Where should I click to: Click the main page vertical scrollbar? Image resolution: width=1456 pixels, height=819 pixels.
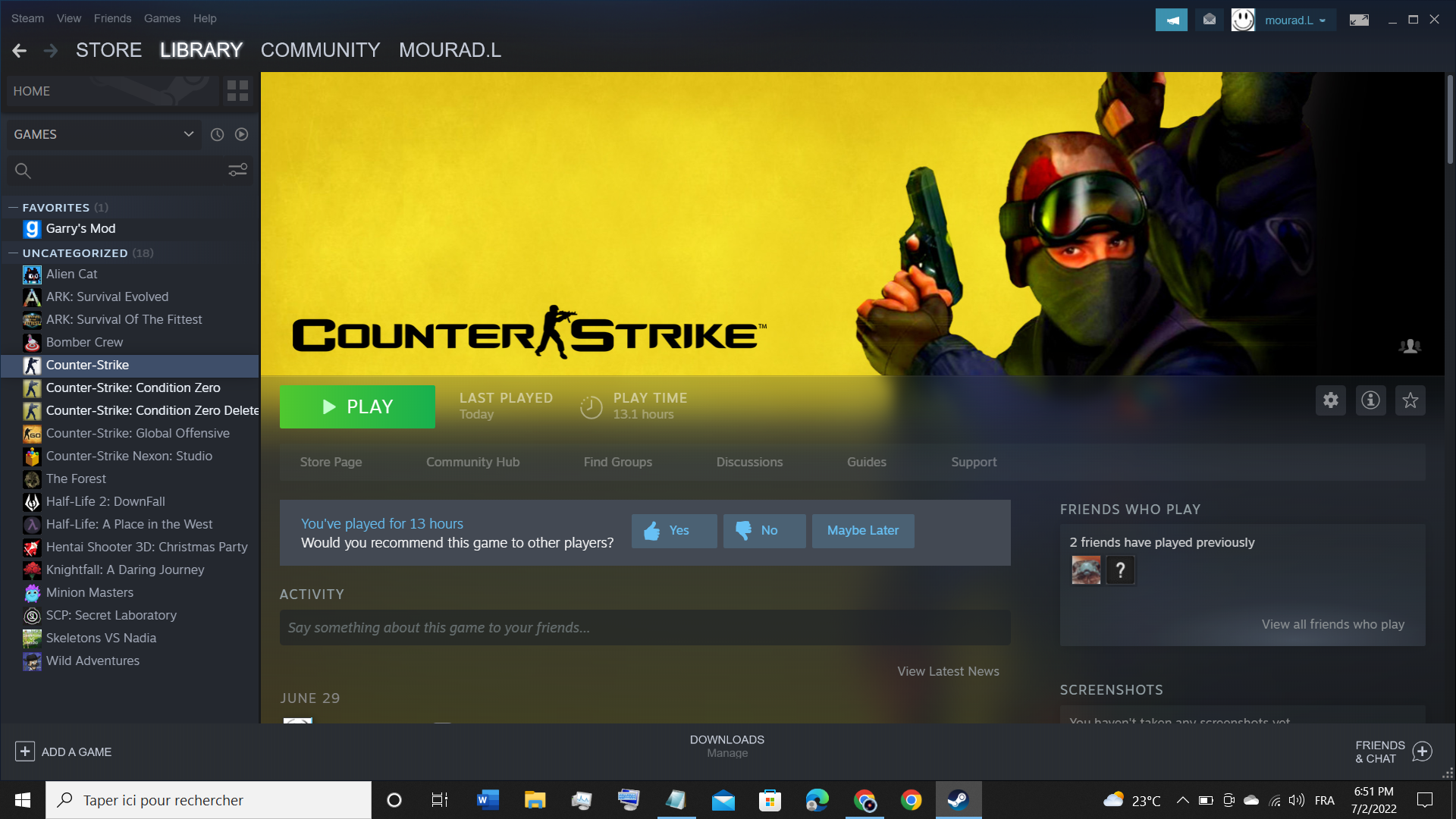coord(1449,120)
